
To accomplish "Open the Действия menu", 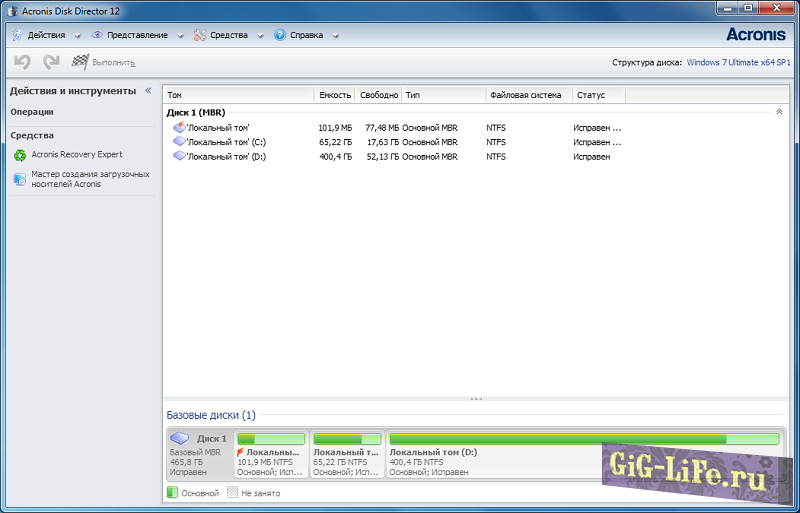I will click(x=46, y=35).
